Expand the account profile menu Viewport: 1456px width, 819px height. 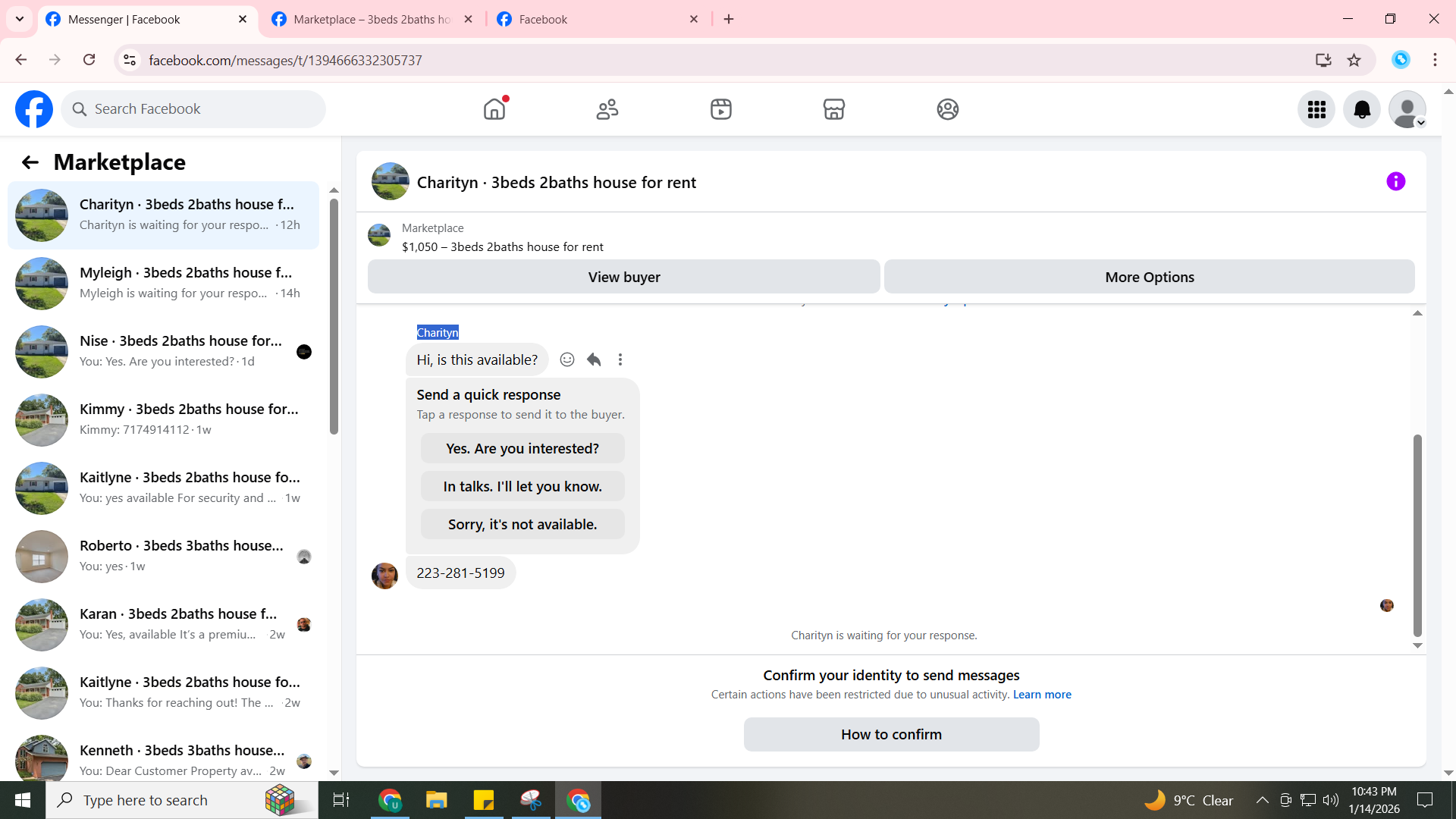[1407, 110]
